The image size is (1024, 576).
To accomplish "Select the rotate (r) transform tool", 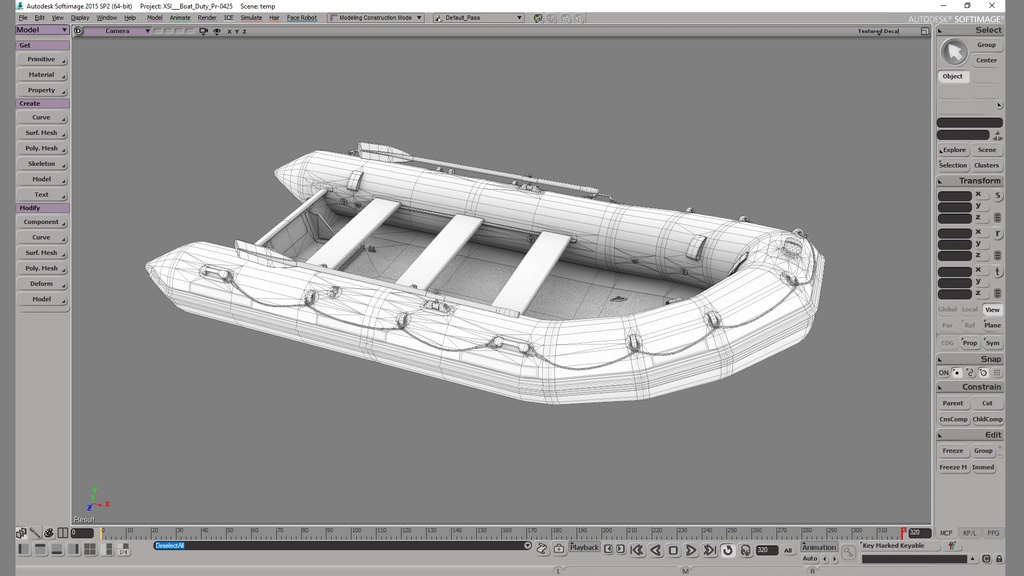I will pyautogui.click(x=997, y=232).
